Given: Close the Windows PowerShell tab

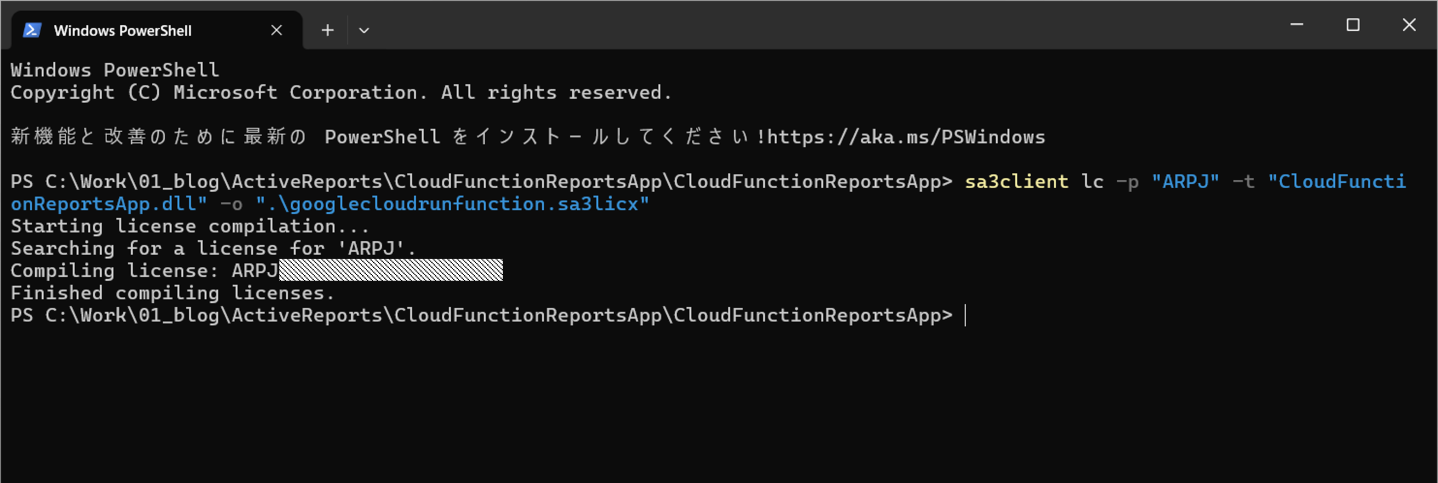Looking at the screenshot, I should 278,30.
